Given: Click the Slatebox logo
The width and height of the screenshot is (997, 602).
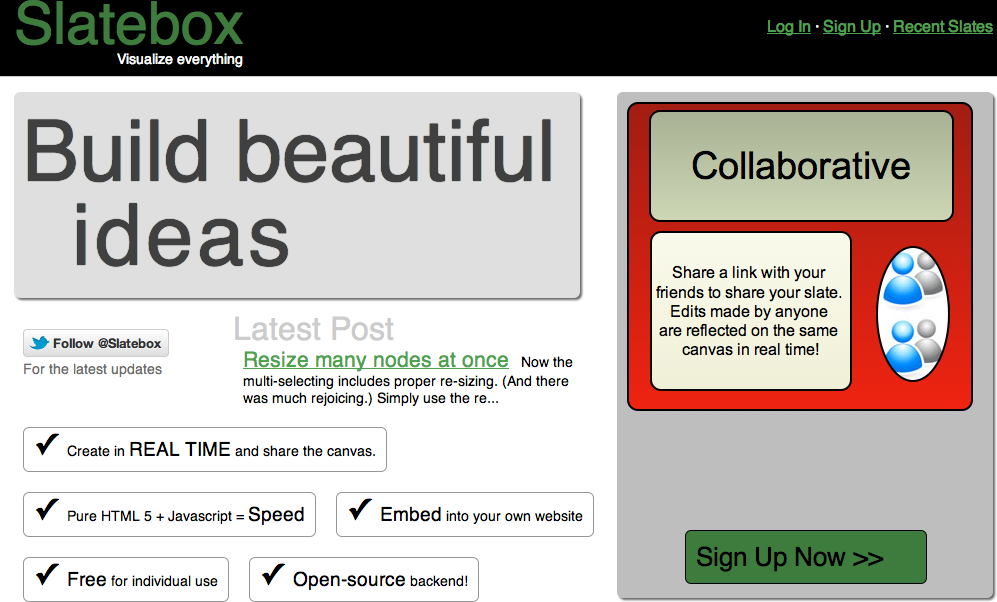Looking at the screenshot, I should [129, 27].
